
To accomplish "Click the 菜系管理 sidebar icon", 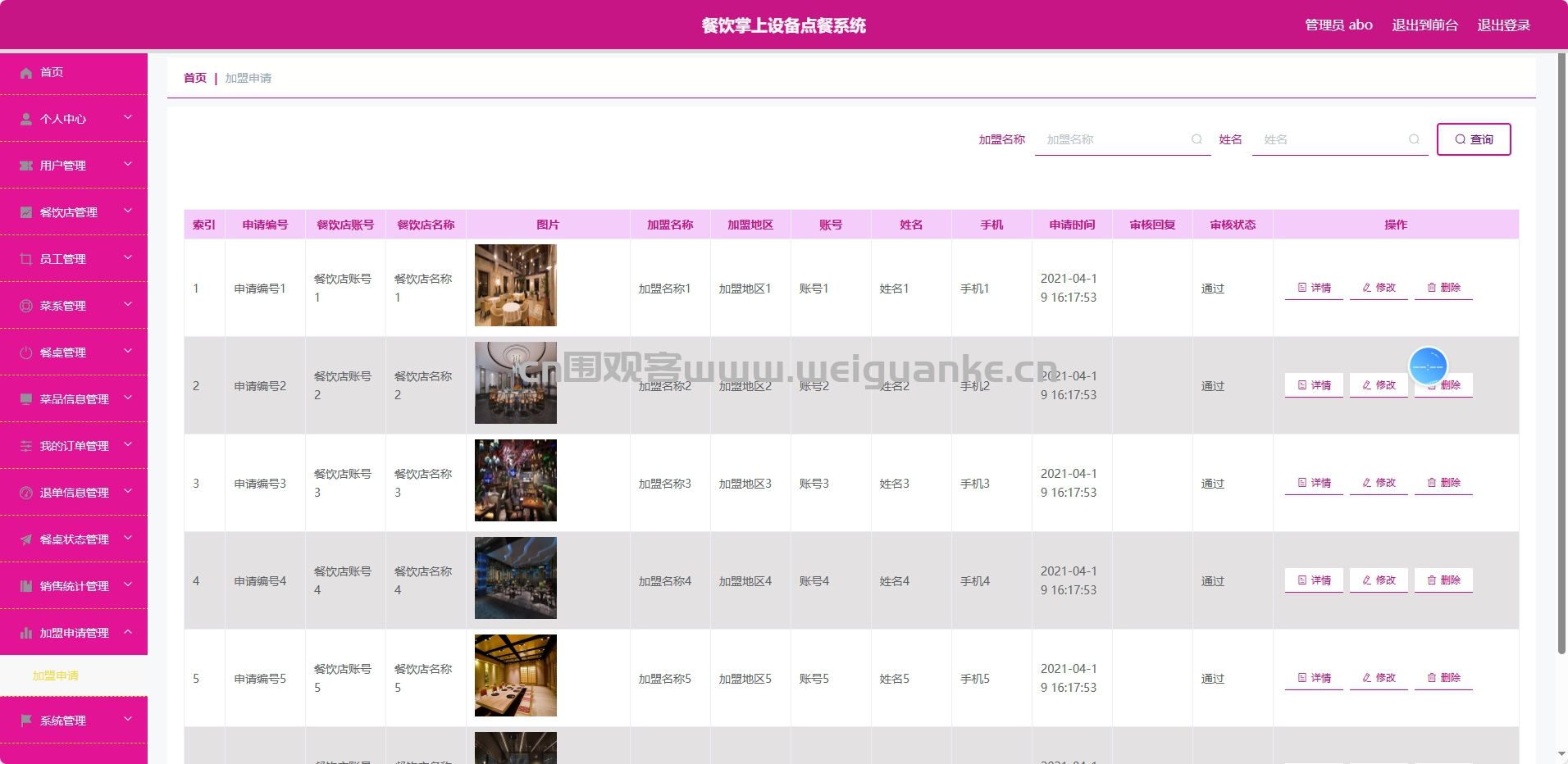I will pos(26,306).
